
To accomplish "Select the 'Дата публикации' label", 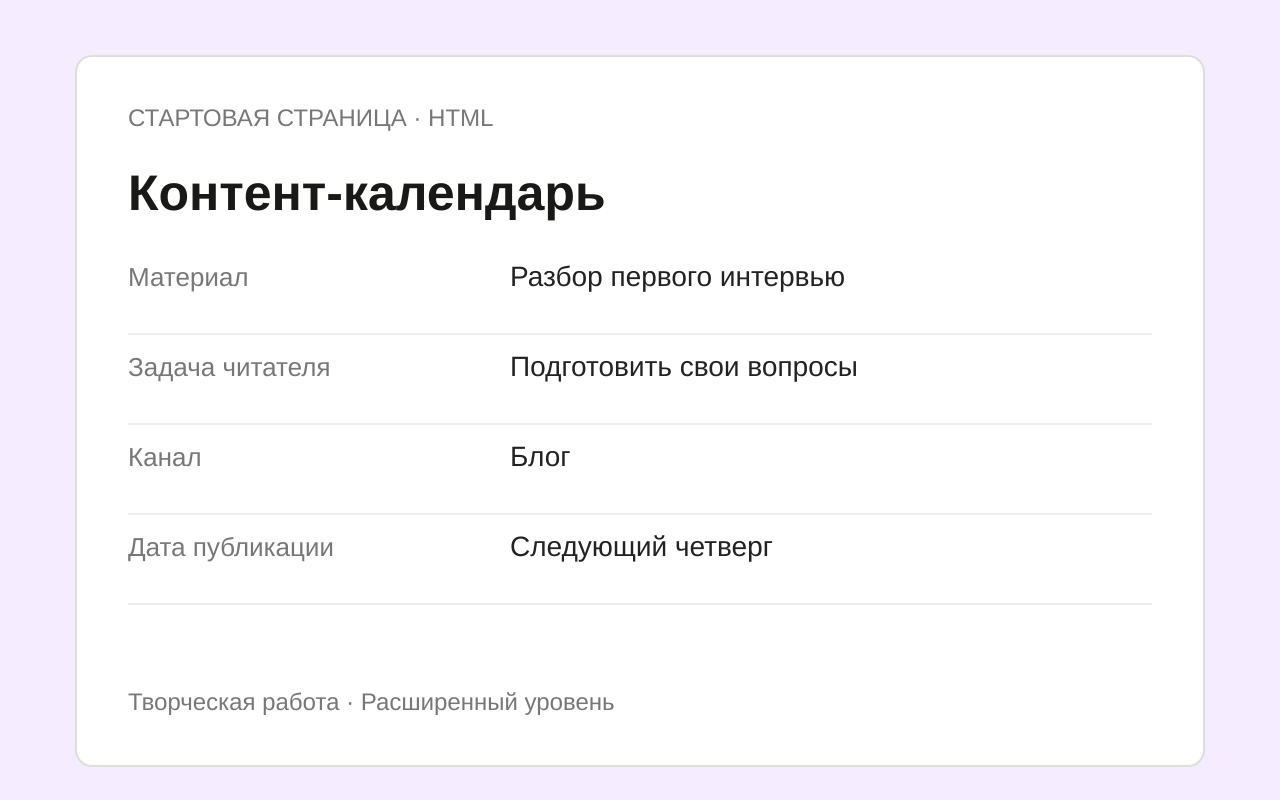I will [x=231, y=547].
